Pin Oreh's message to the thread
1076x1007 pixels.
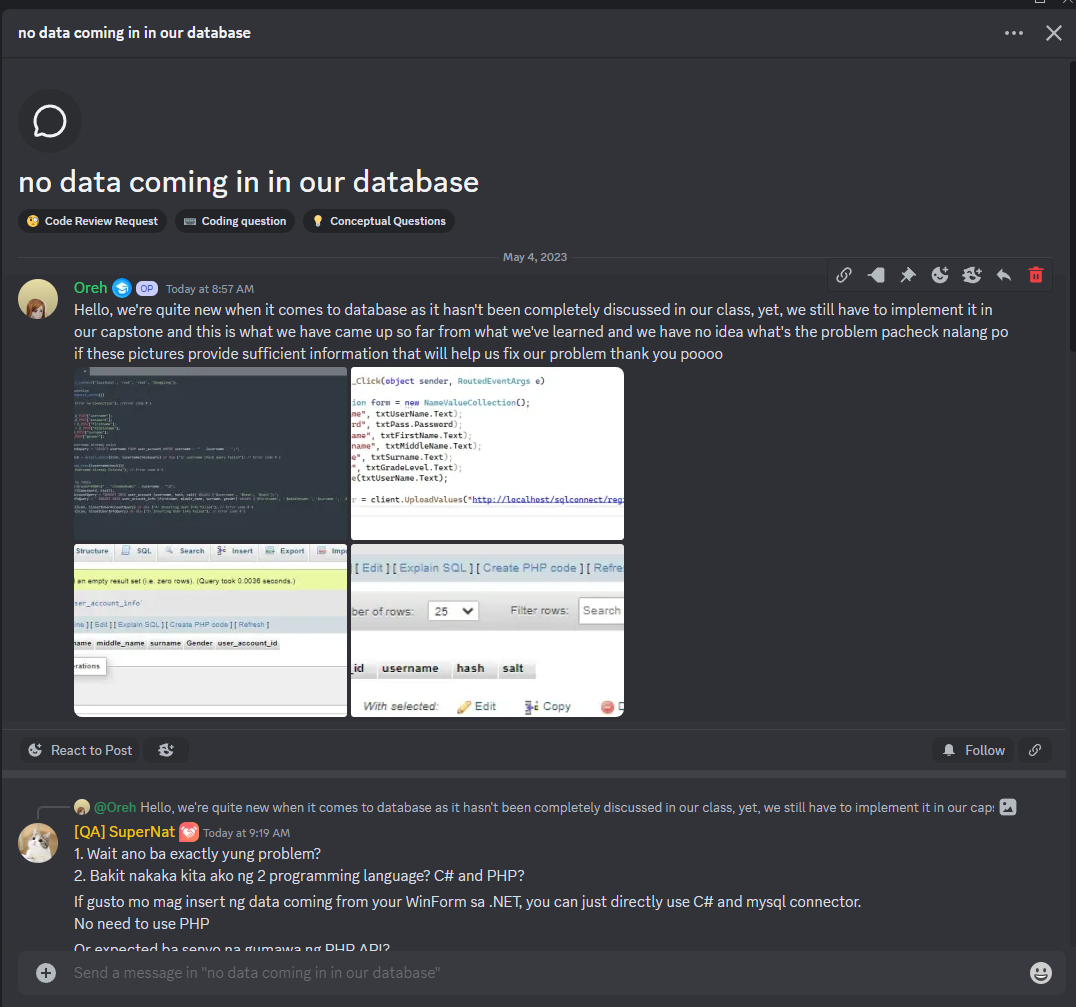click(908, 275)
